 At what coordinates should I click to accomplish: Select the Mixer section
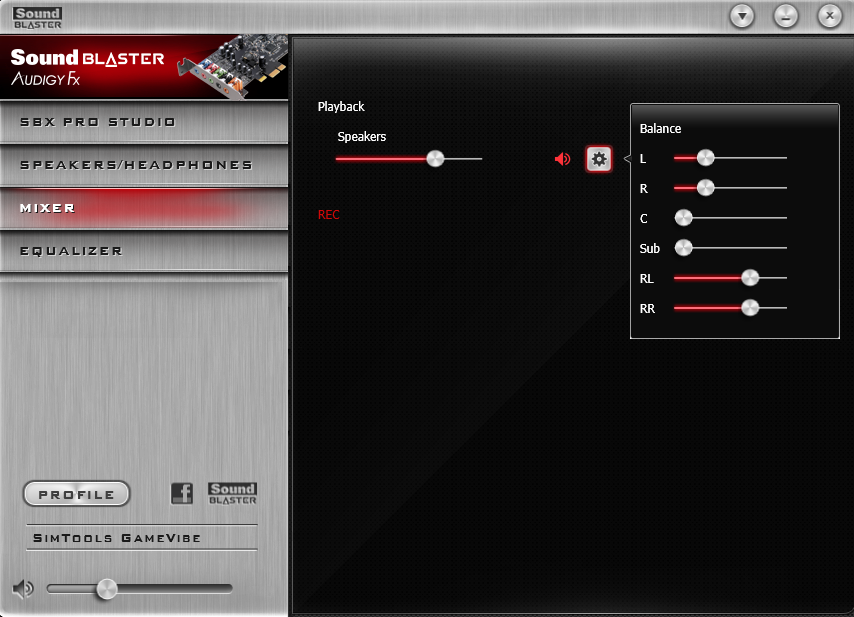pos(144,208)
